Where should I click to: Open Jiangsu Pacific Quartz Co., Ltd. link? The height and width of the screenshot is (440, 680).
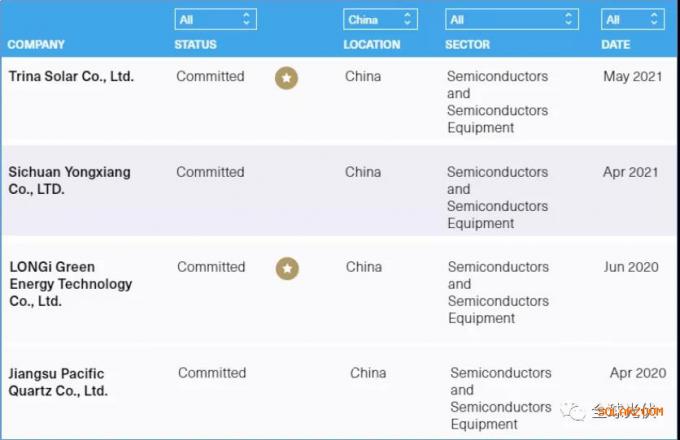coord(58,382)
